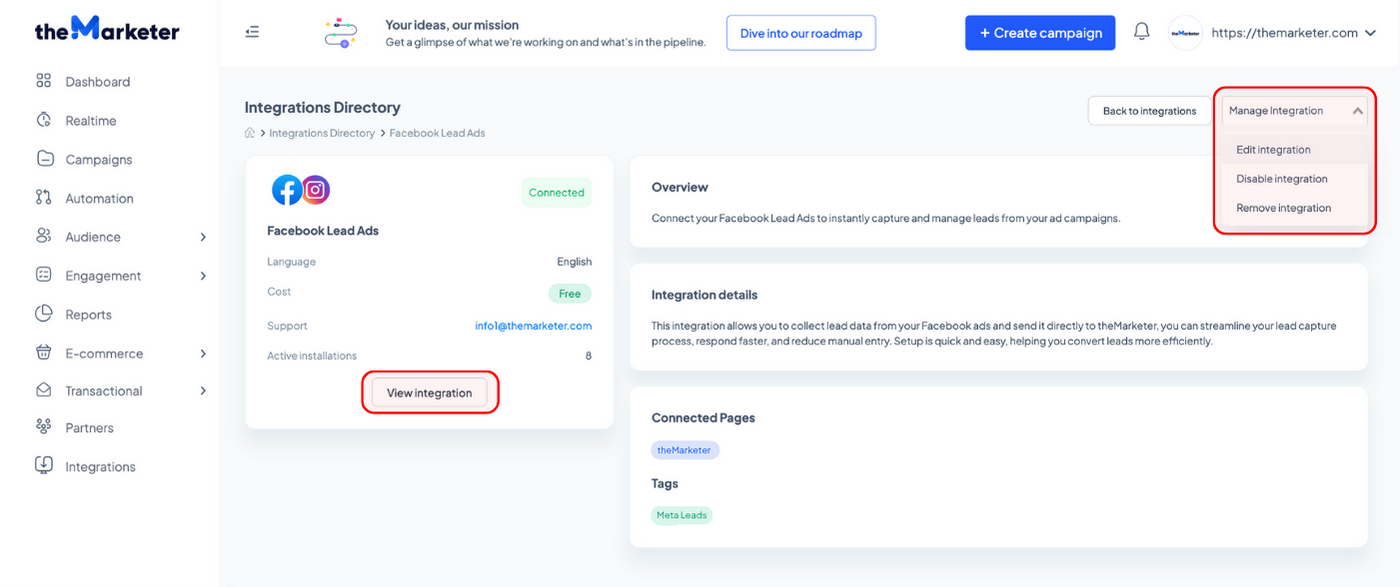Image resolution: width=1400 pixels, height=587 pixels.
Task: Click the home icon in breadcrumb
Action: point(250,133)
